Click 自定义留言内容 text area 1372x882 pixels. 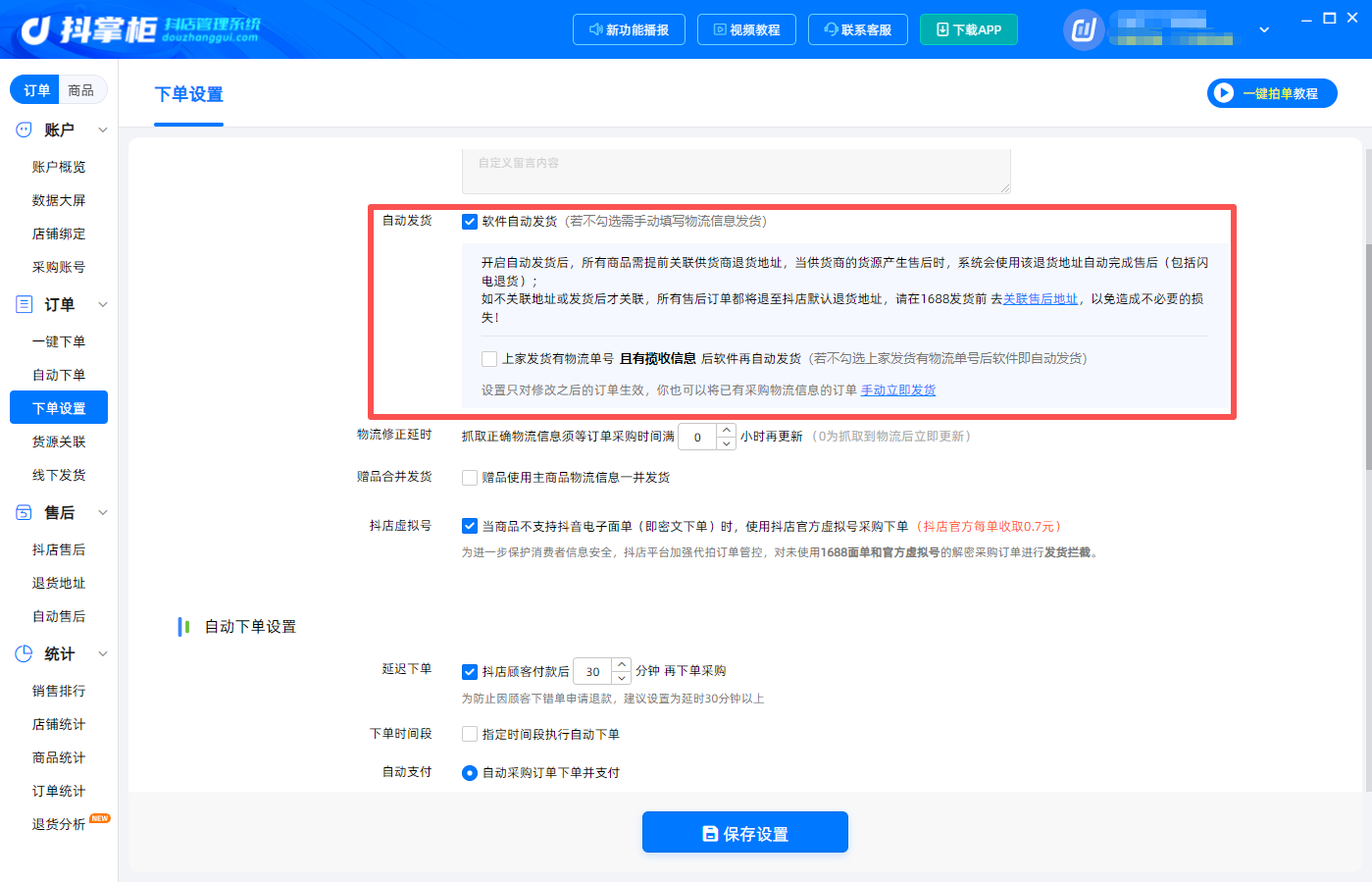point(737,171)
